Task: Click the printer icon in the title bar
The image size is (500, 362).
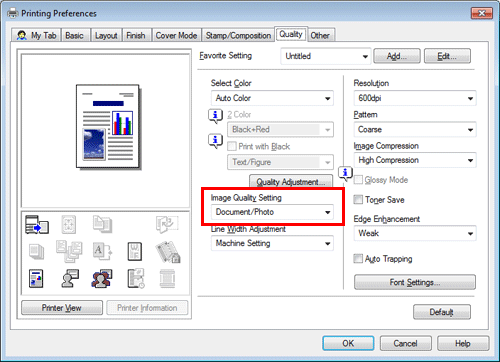Action: [x=13, y=13]
